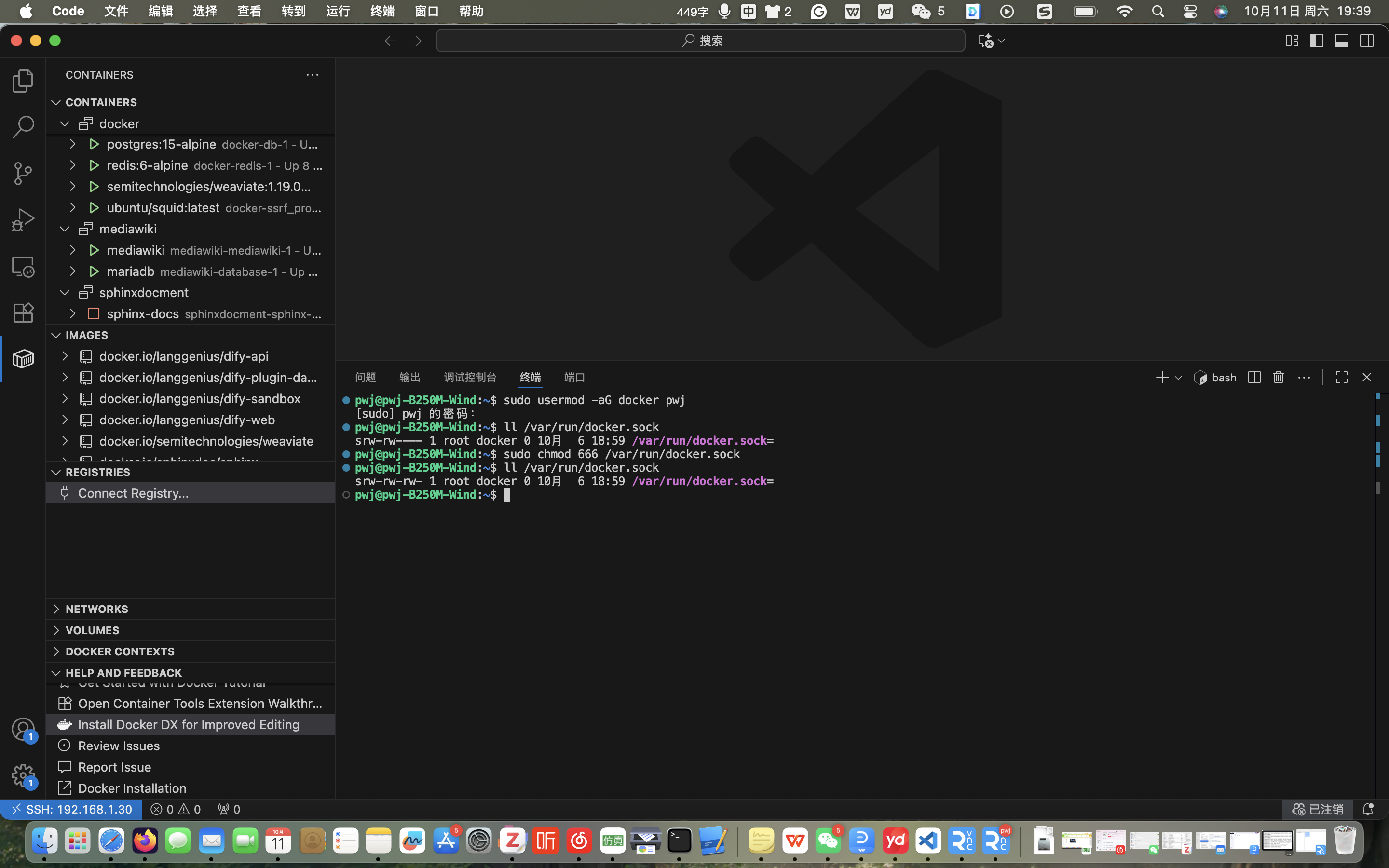The image size is (1389, 868).
Task: Split the terminal panel
Action: (x=1254, y=377)
